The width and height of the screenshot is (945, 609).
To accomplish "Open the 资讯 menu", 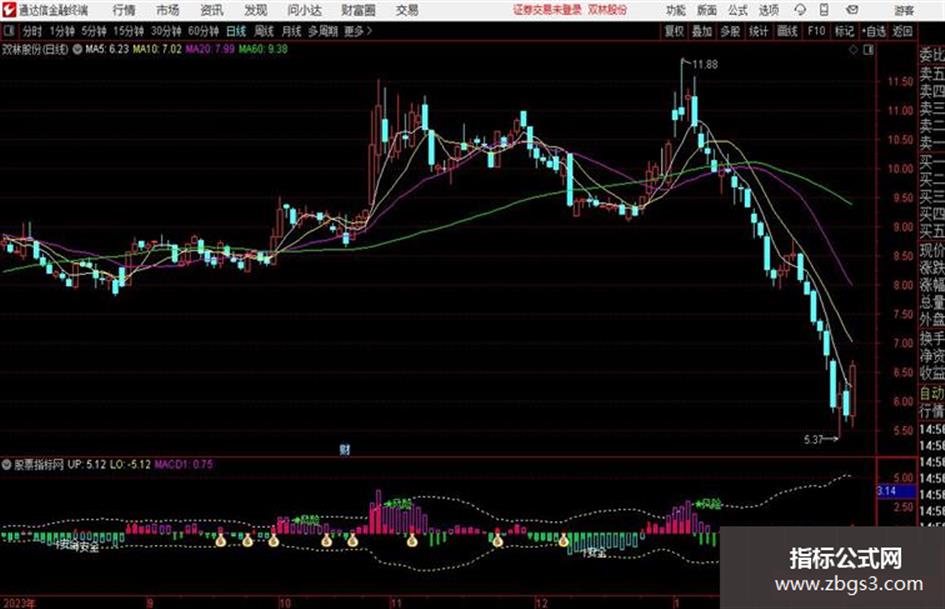I will click(x=212, y=10).
